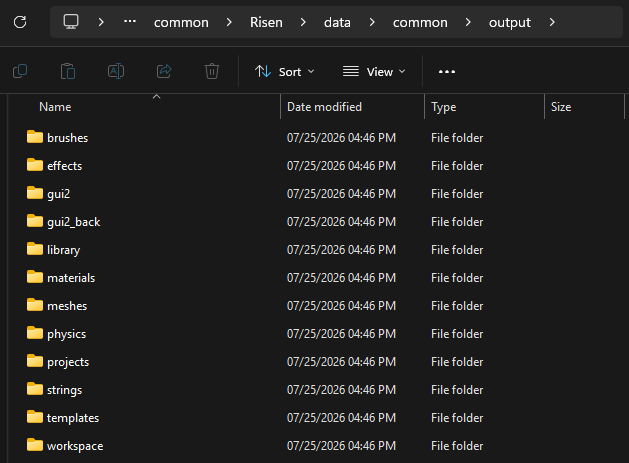Select the strings folder icon

[x=35, y=389]
